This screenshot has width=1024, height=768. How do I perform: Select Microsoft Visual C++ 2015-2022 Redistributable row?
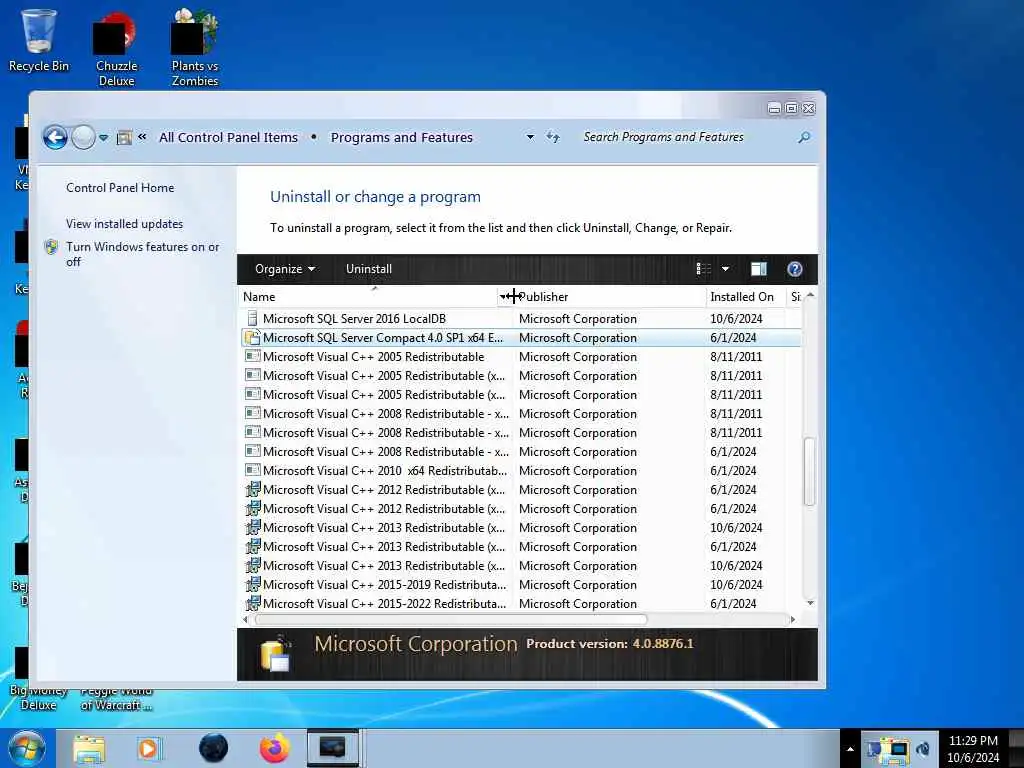(520, 603)
